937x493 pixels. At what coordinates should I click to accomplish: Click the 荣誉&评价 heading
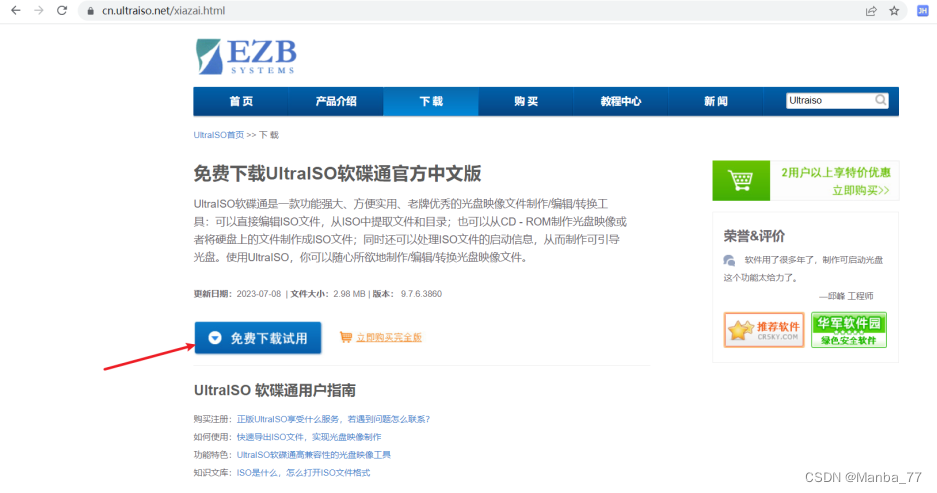coord(754,236)
